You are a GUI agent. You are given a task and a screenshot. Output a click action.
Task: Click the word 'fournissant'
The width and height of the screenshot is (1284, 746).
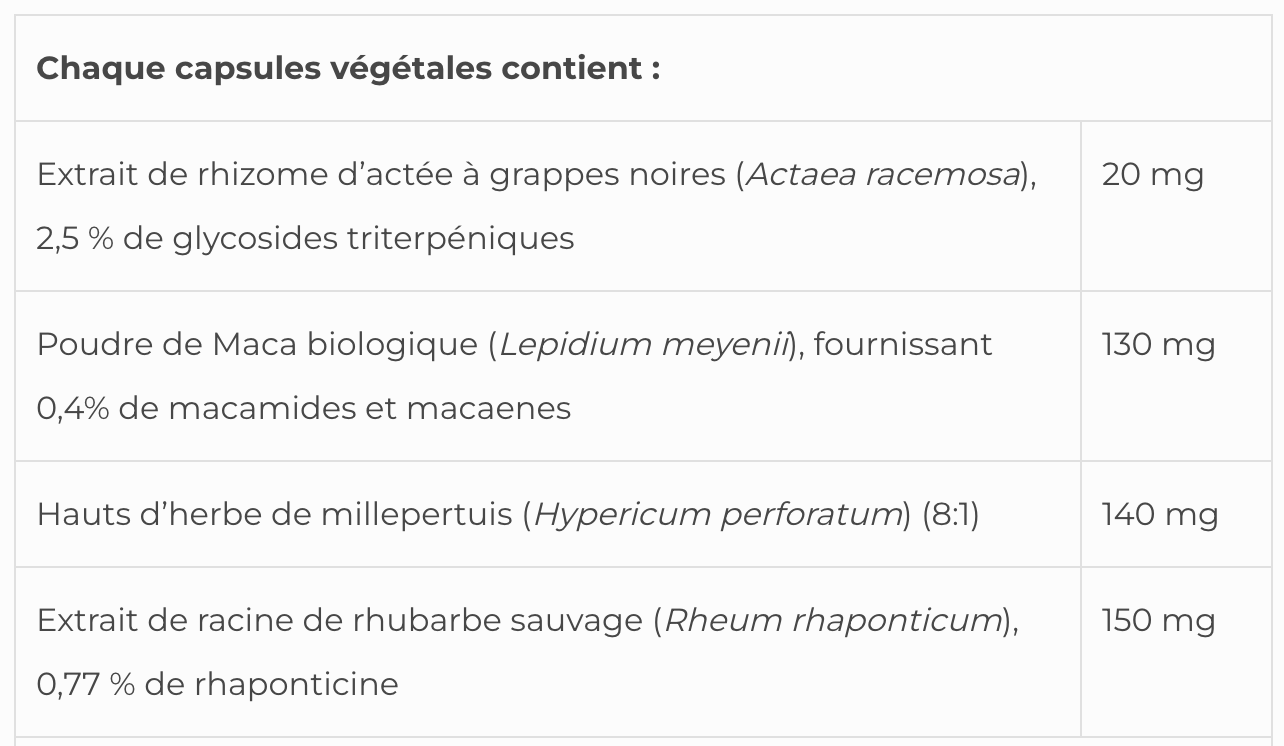click(x=903, y=345)
